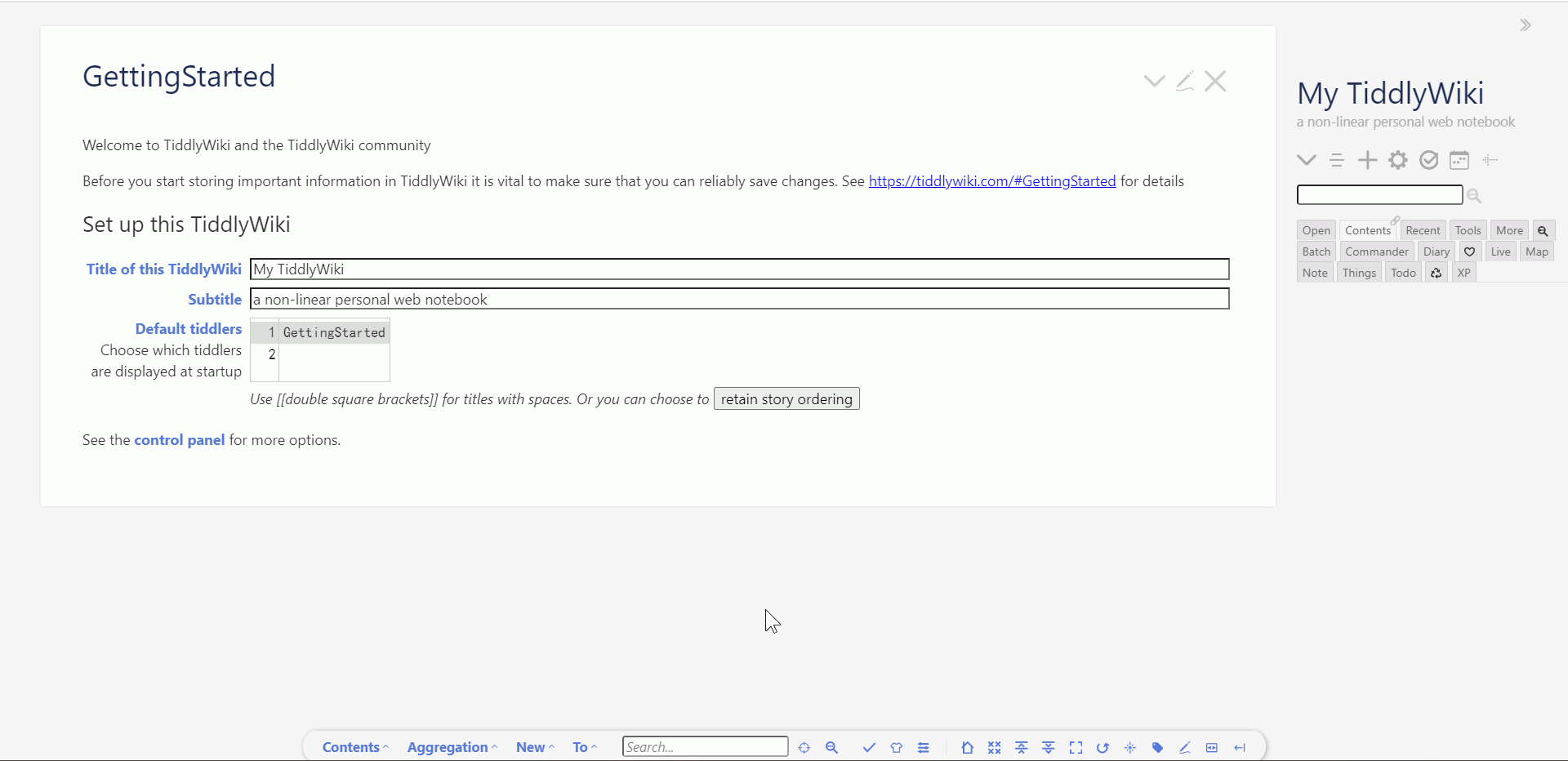The image size is (1568, 761).
Task: Close the GettingStarted tiddler
Action: click(1215, 81)
